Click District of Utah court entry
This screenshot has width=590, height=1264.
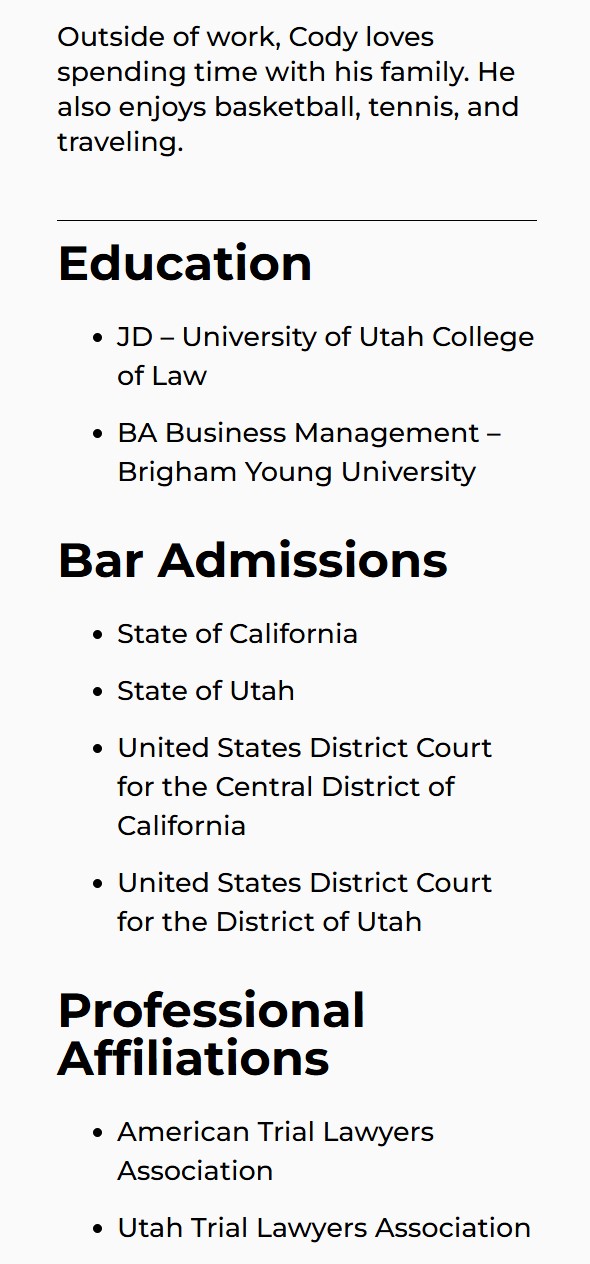(x=304, y=902)
